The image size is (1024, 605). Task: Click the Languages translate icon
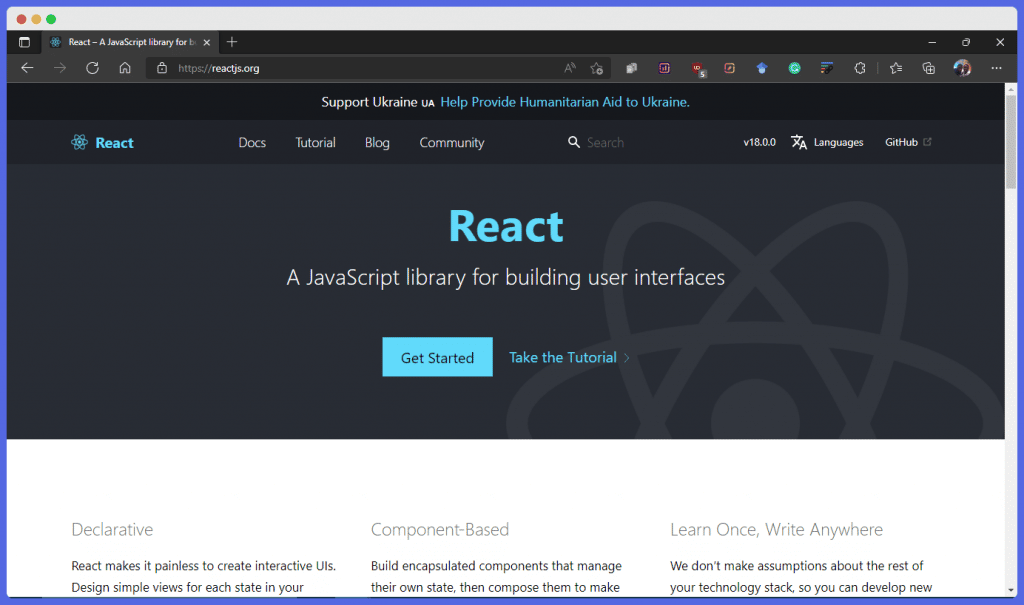(x=799, y=142)
